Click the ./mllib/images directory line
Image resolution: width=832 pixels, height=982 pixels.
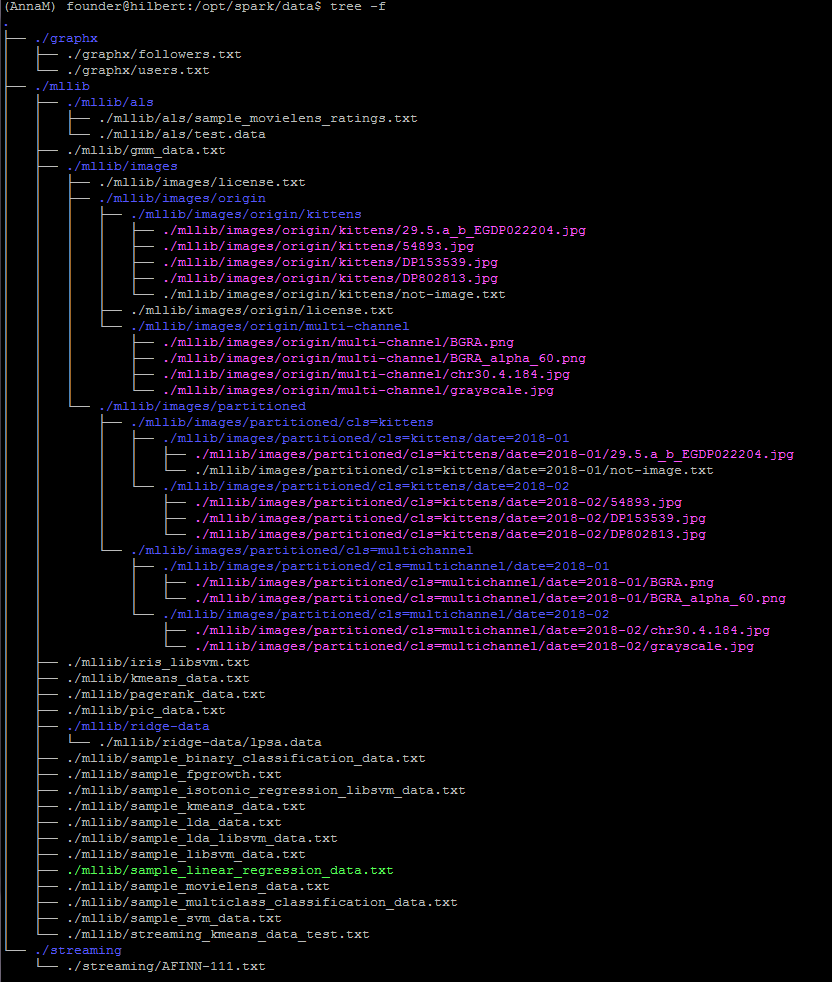click(122, 166)
